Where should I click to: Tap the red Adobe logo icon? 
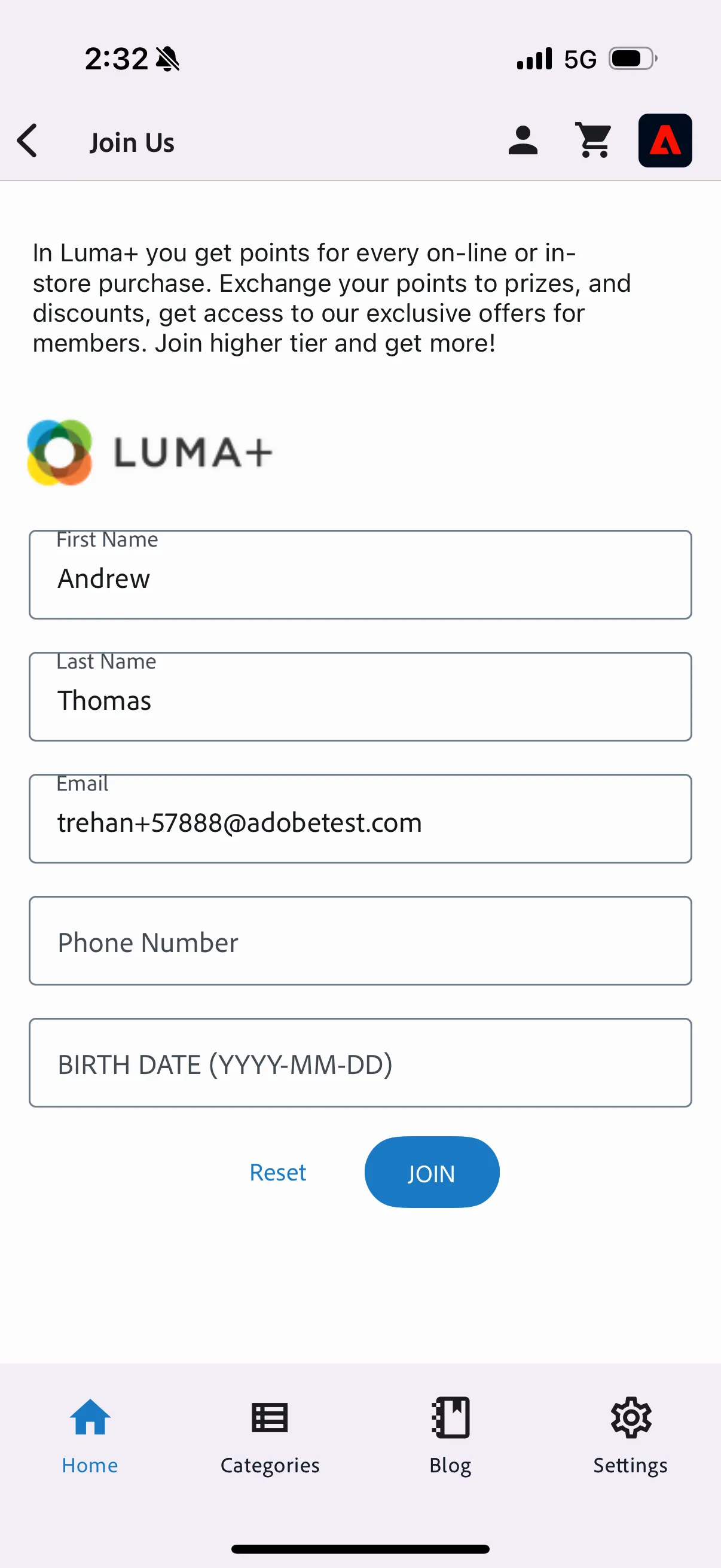[x=665, y=141]
